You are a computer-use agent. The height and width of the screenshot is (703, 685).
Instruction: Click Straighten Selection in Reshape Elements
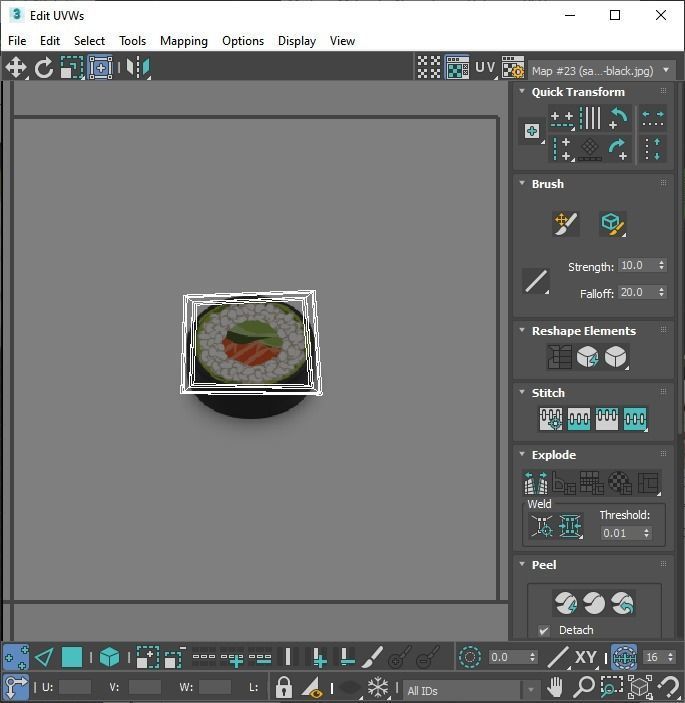pyautogui.click(x=559, y=357)
